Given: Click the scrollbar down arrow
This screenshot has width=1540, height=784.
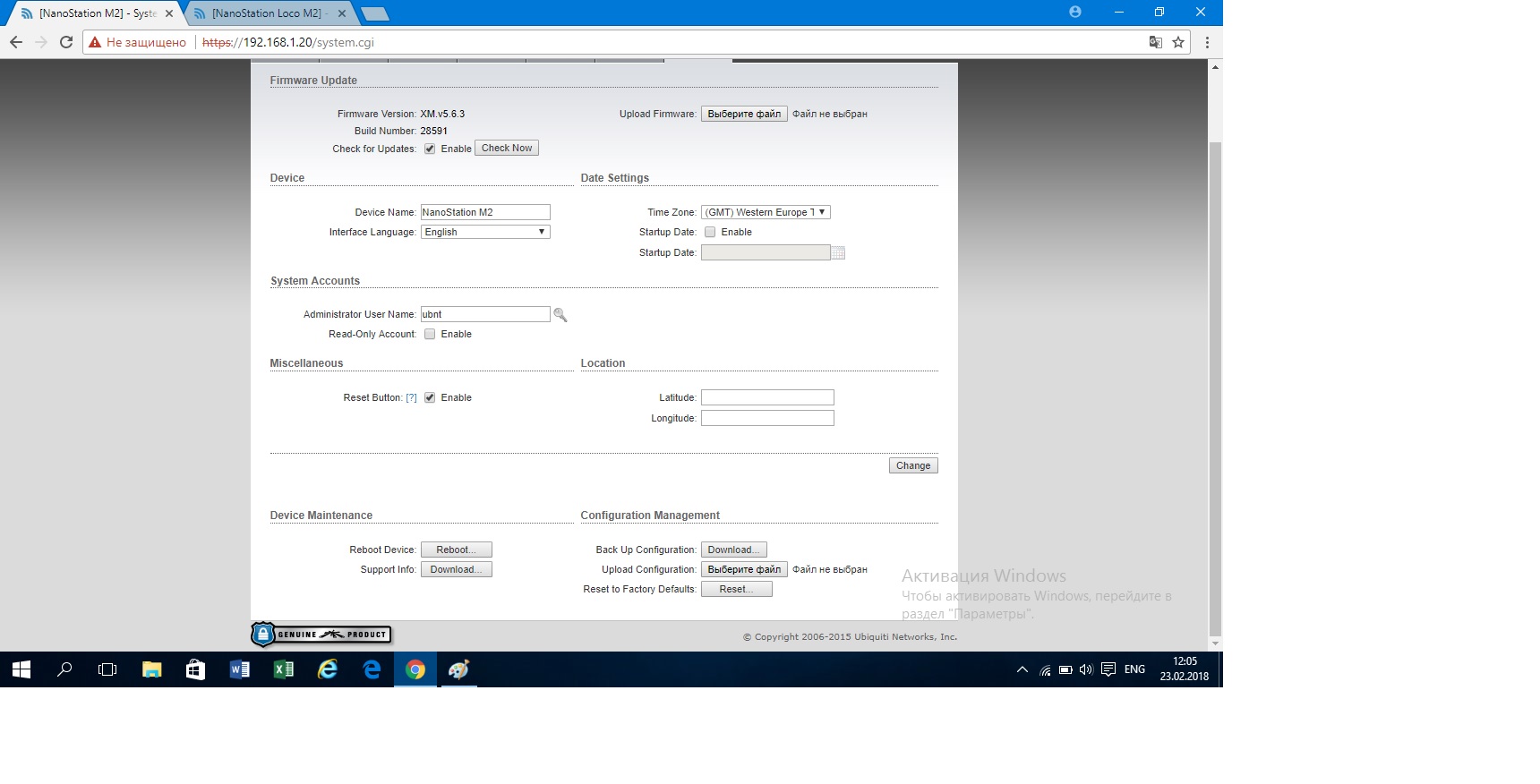Looking at the screenshot, I should click(x=1215, y=643).
